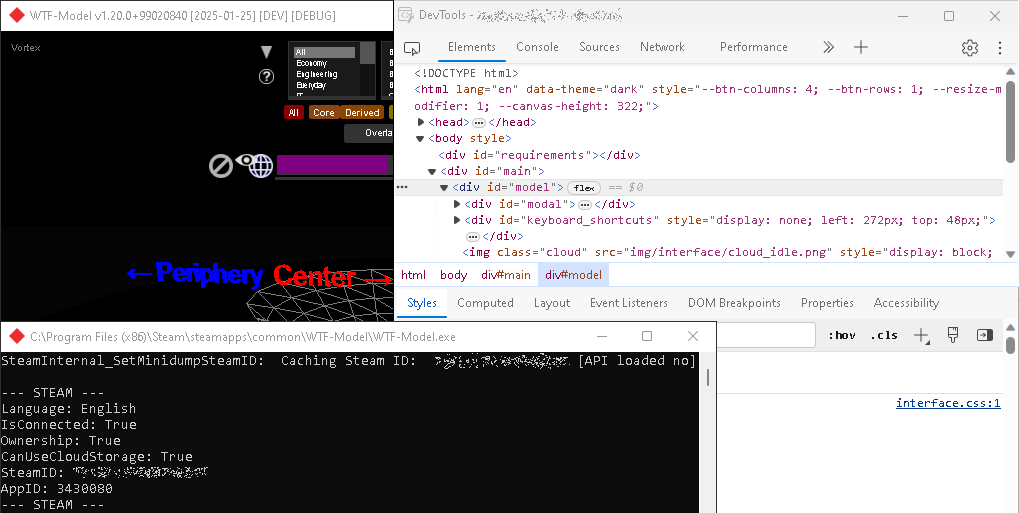Click the console window vertical scrollbar

707,377
